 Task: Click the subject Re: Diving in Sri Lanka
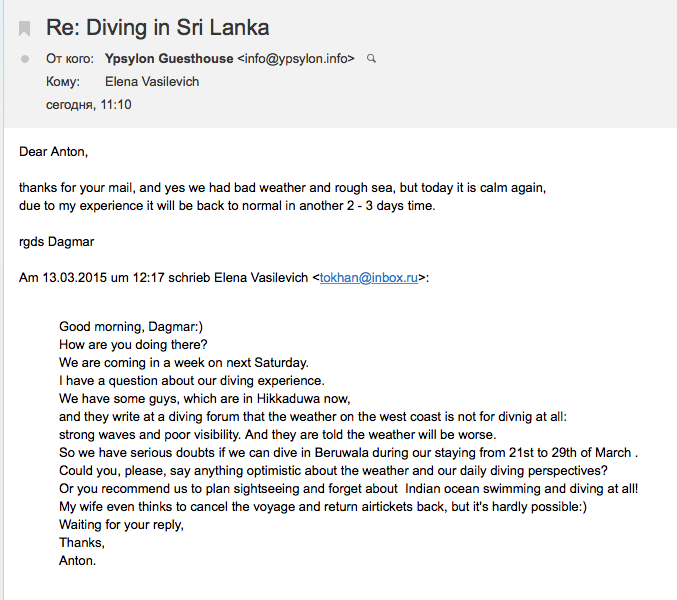click(x=158, y=28)
